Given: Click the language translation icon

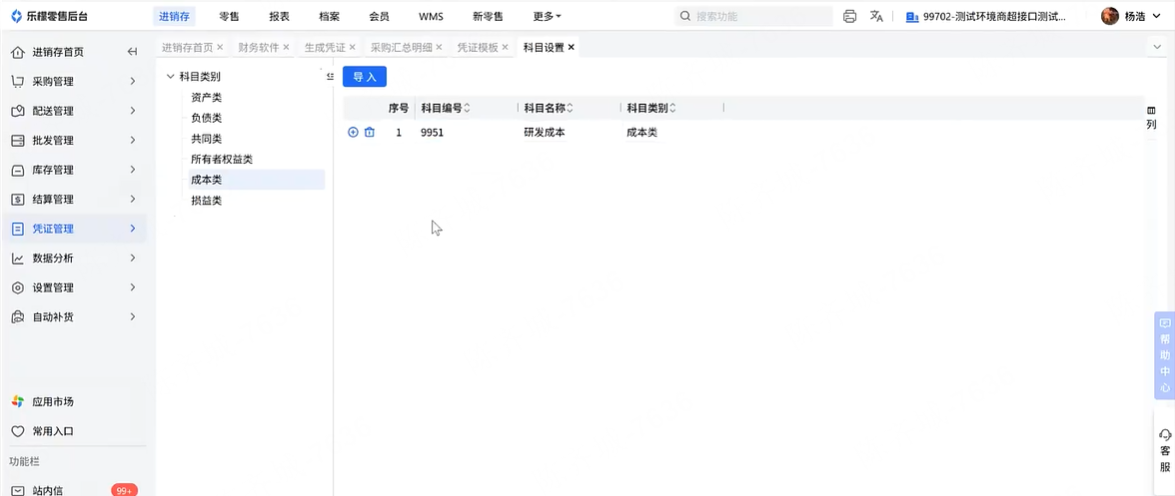Looking at the screenshot, I should pyautogui.click(x=876, y=16).
